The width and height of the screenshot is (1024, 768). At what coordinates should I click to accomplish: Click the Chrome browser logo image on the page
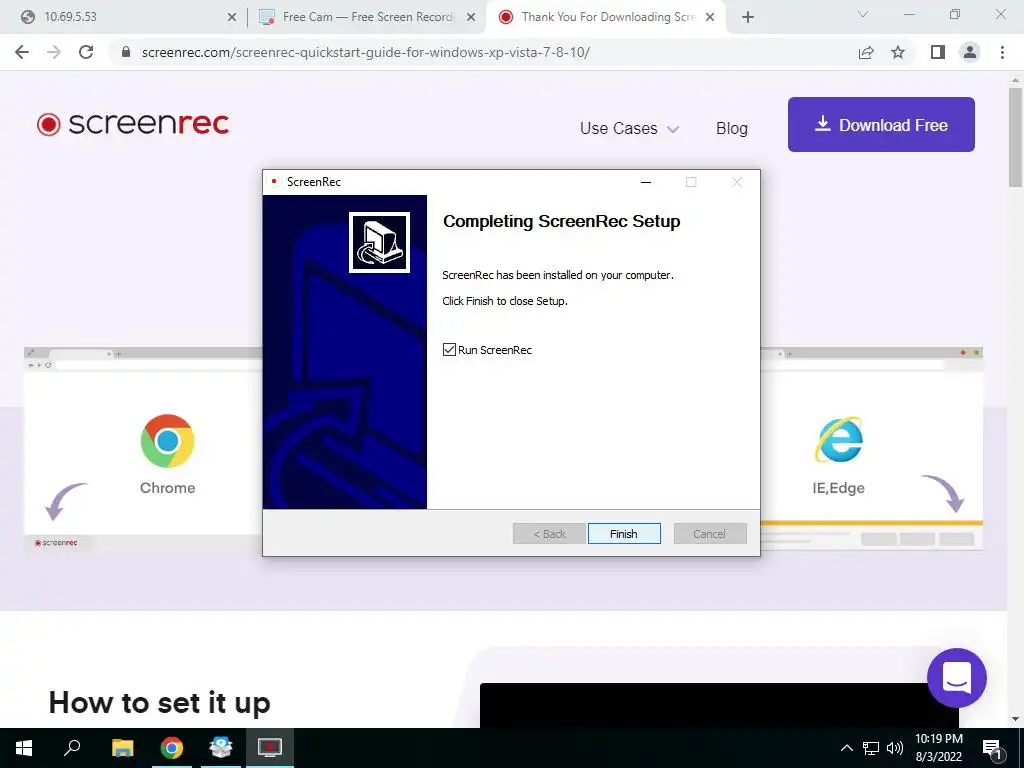pyautogui.click(x=167, y=441)
